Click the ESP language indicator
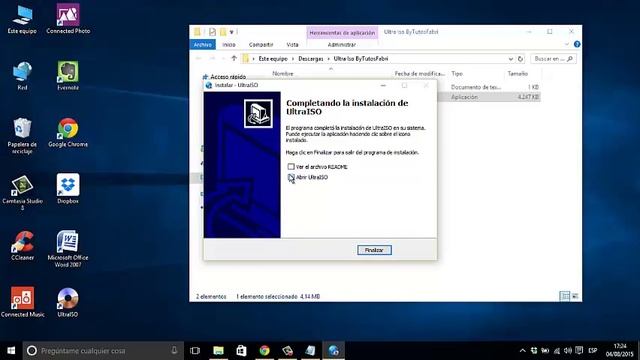The image size is (640, 360). click(593, 351)
